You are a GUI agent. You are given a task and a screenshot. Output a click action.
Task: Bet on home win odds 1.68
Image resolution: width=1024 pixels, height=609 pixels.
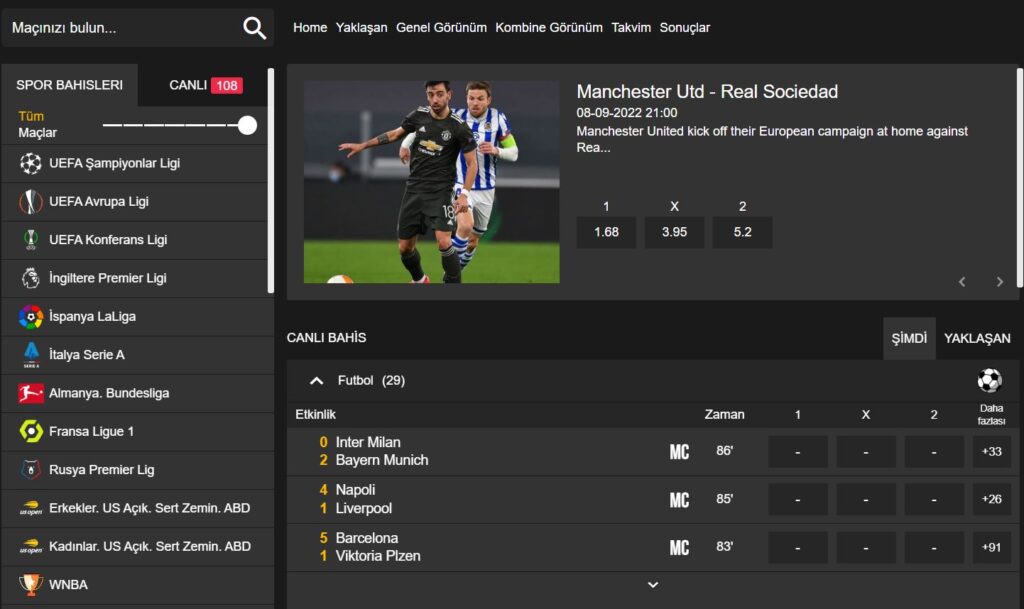point(606,232)
